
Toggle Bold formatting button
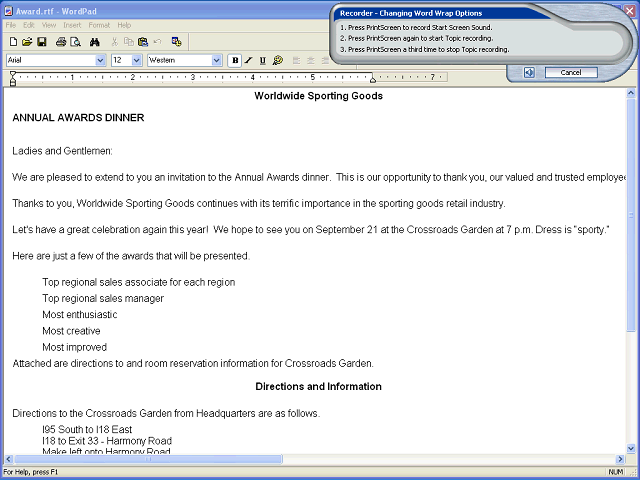click(235, 60)
